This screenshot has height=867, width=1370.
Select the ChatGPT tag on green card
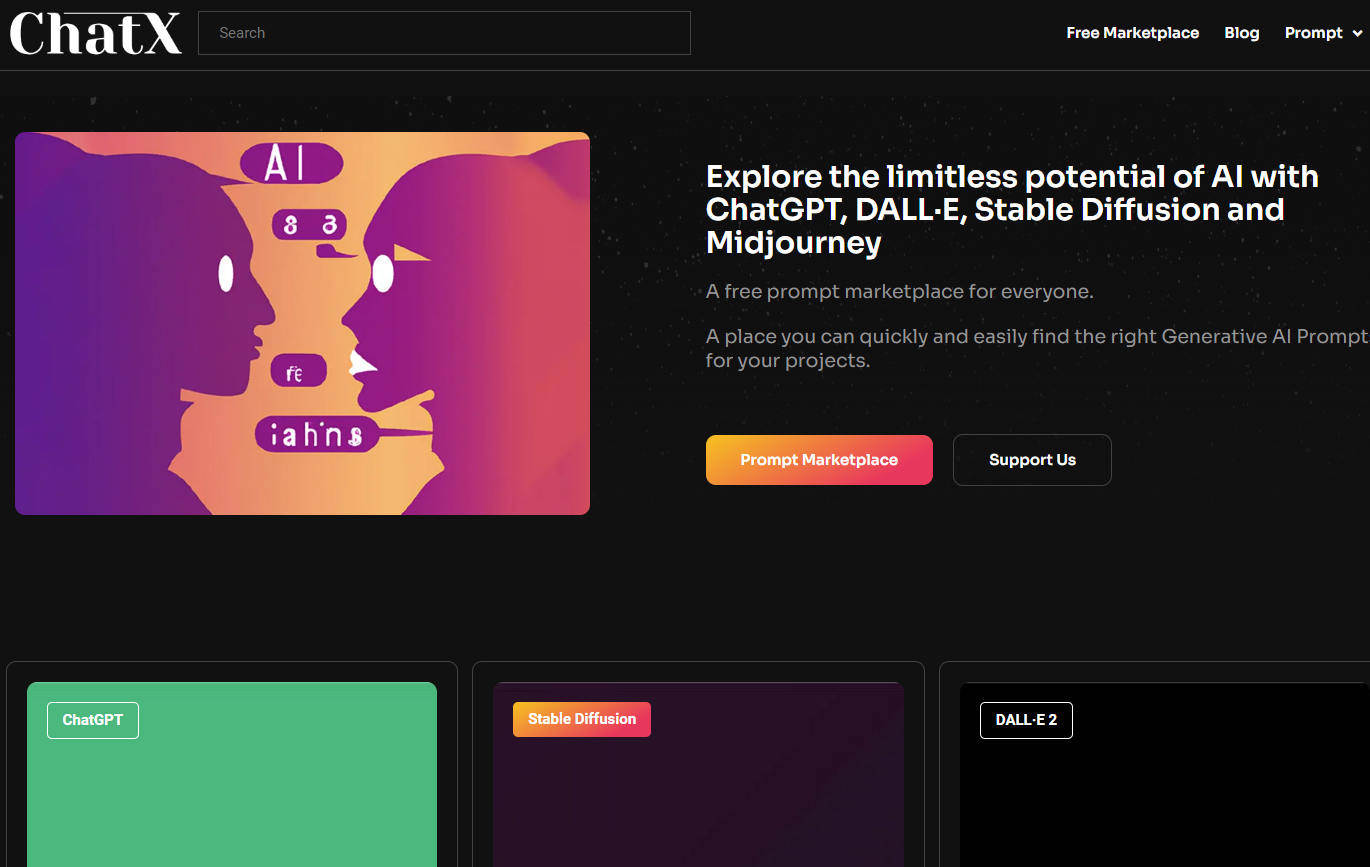pos(93,720)
